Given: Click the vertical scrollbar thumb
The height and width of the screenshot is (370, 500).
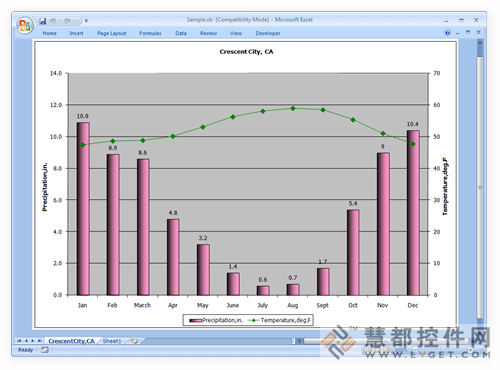Looking at the screenshot, I should 480,187.
